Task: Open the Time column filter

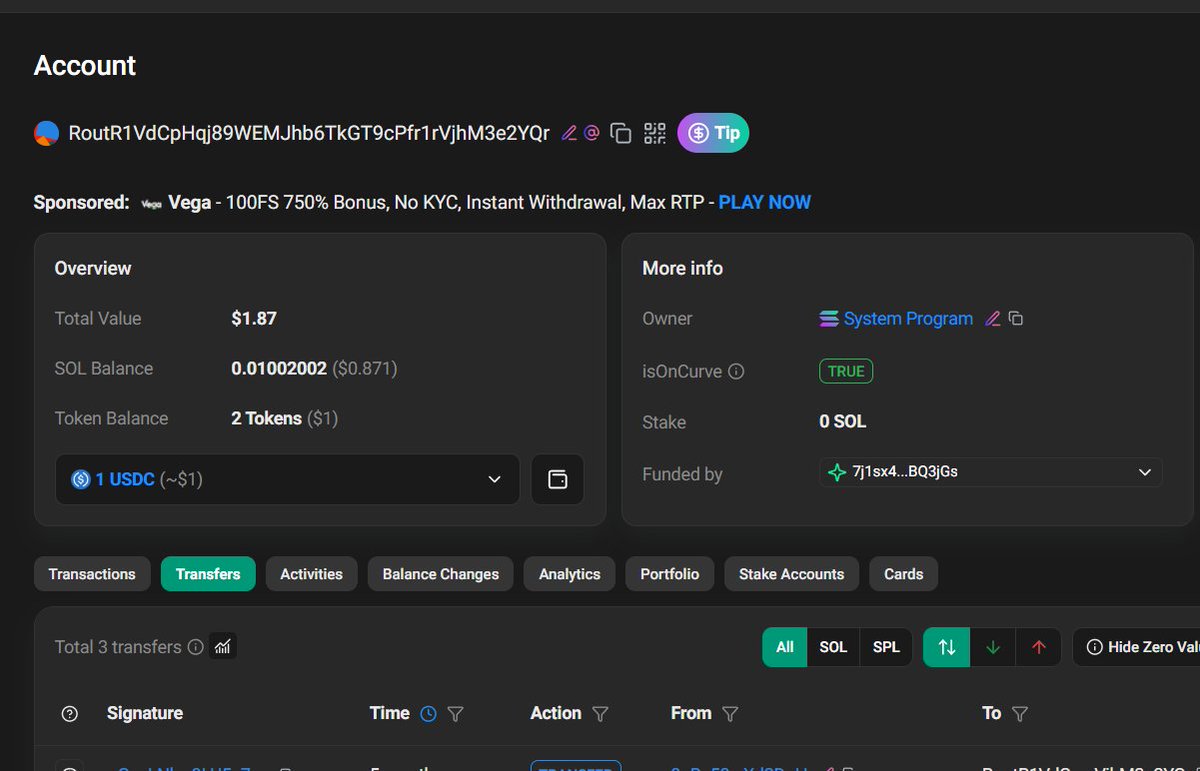Action: click(x=455, y=714)
